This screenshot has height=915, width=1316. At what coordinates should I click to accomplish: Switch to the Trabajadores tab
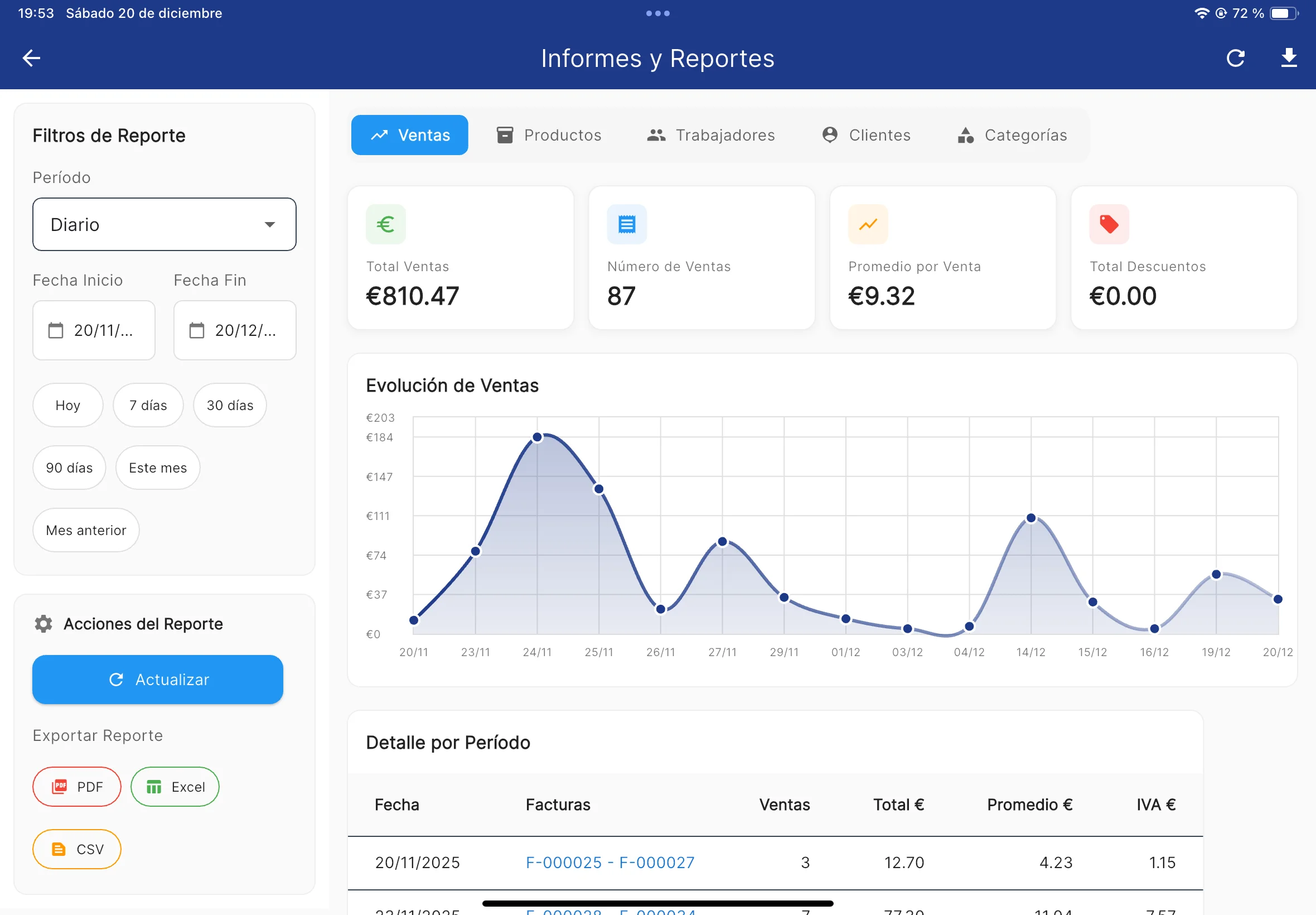(711, 136)
